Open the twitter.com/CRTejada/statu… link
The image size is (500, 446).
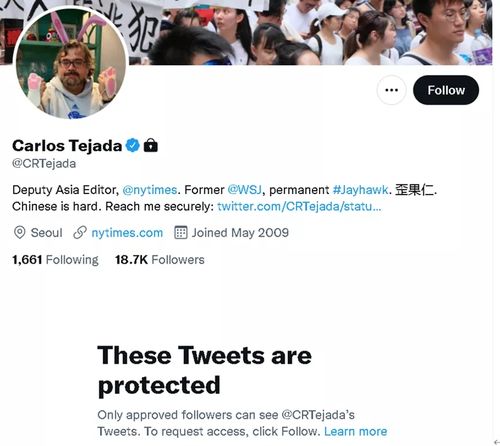coord(299,207)
